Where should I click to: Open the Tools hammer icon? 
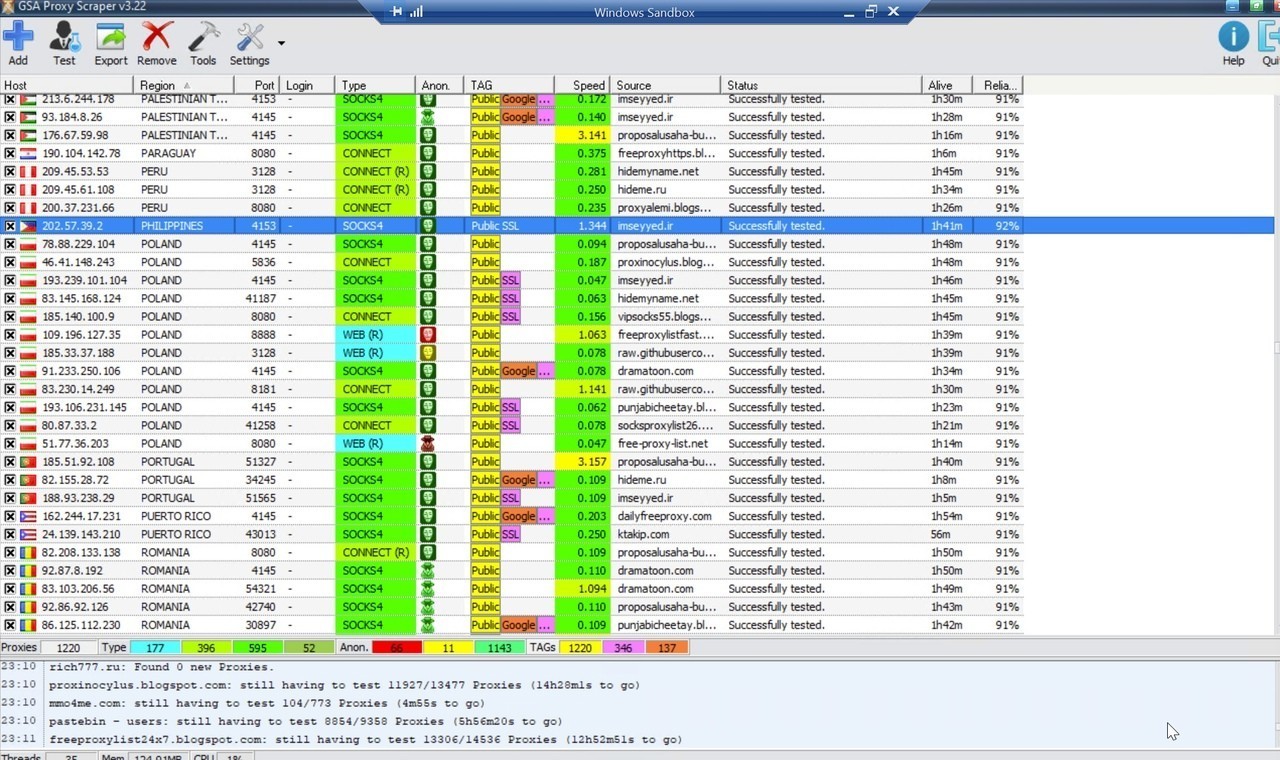[x=203, y=37]
